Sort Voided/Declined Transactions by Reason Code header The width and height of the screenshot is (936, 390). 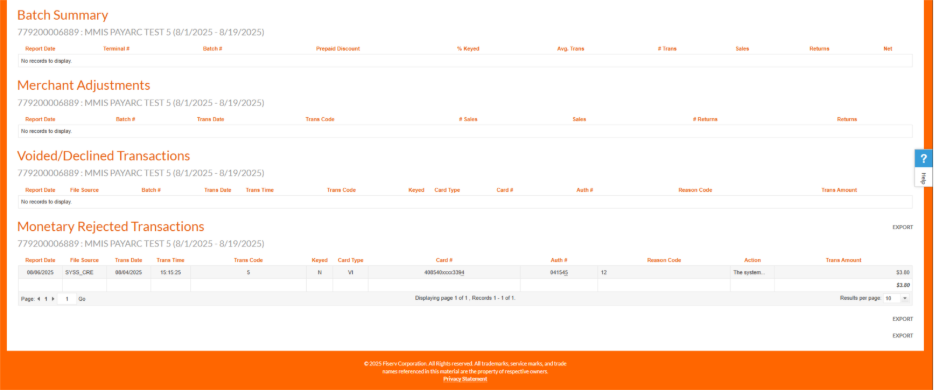point(695,190)
